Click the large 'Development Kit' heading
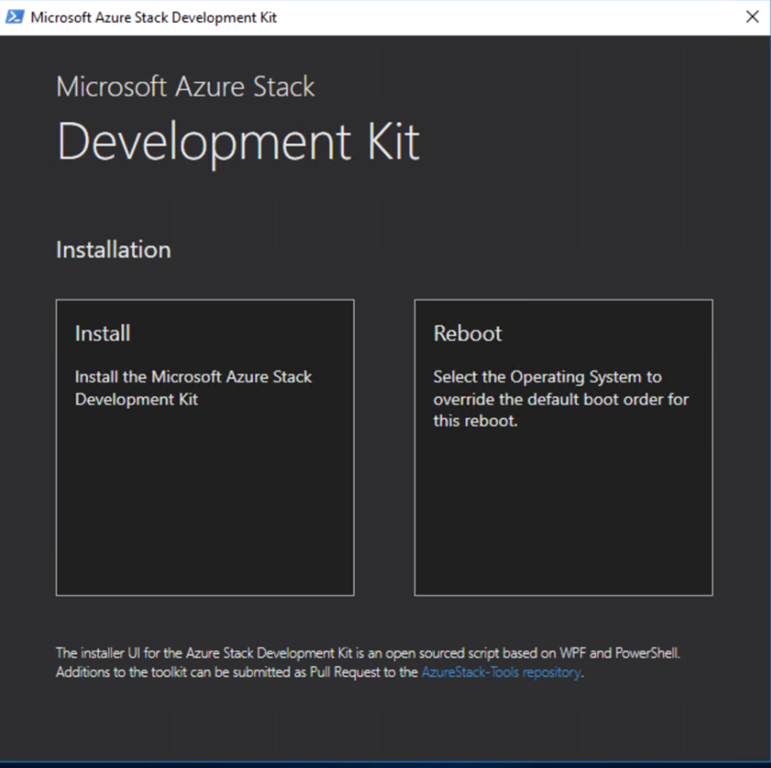Image resolution: width=771 pixels, height=768 pixels. tap(238, 142)
